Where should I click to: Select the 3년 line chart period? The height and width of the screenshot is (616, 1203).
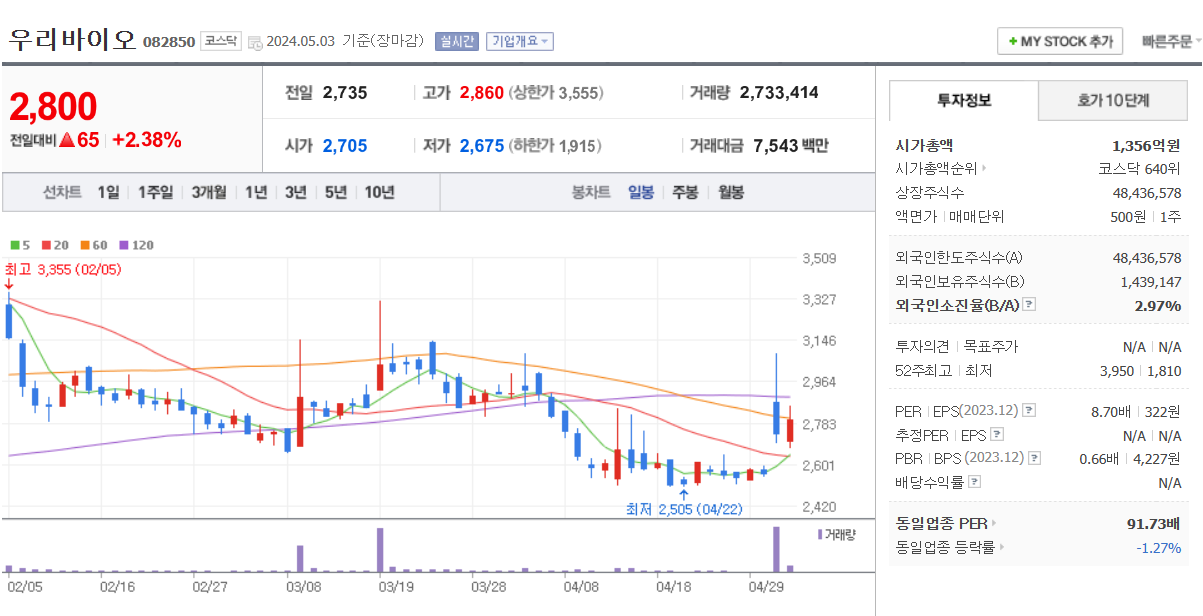click(295, 193)
